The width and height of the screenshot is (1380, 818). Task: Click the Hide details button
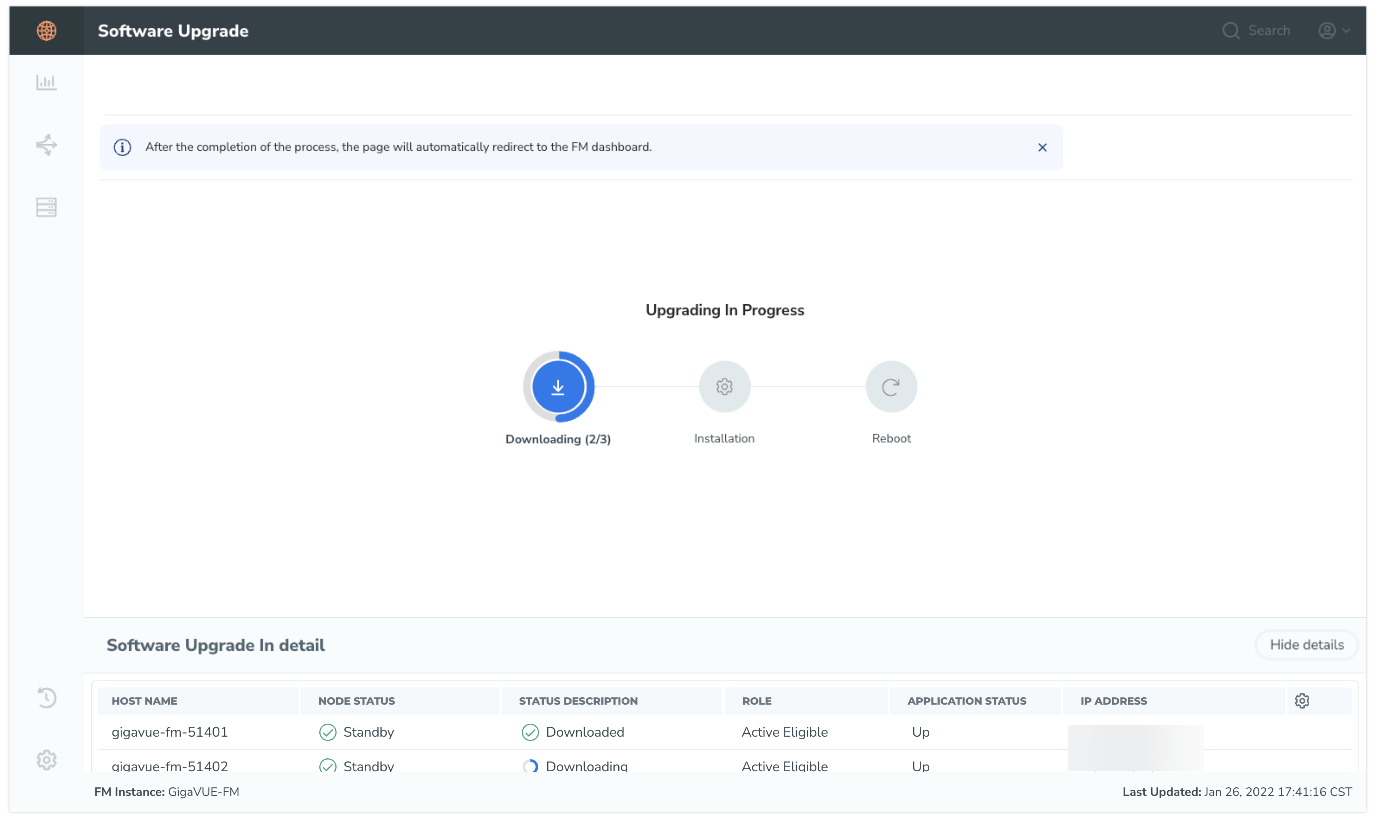tap(1306, 645)
